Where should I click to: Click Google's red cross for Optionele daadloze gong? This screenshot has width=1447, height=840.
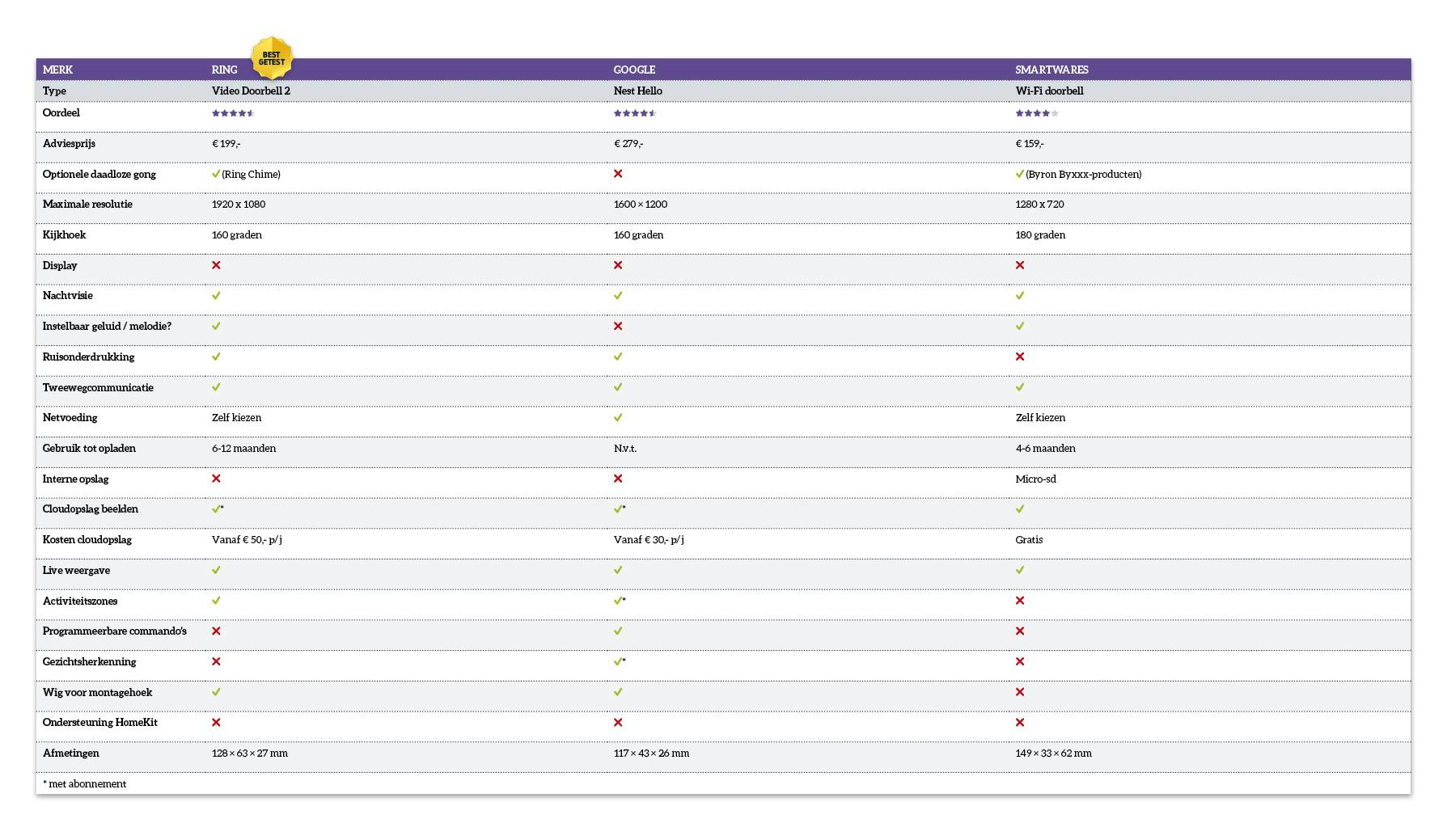[618, 174]
